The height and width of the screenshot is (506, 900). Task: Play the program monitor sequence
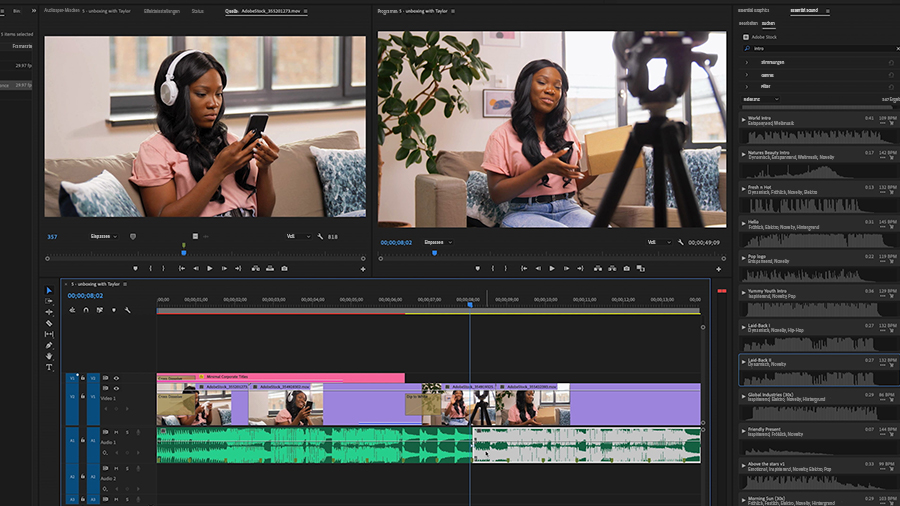click(x=552, y=268)
